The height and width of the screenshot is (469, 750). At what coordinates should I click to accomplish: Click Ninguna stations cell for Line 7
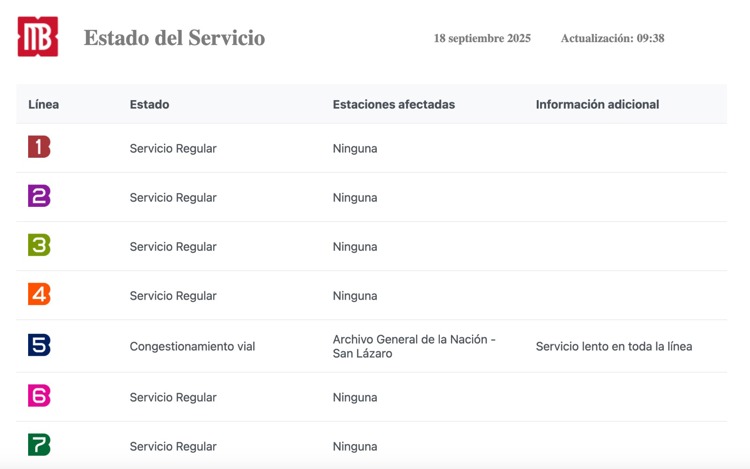tap(355, 447)
